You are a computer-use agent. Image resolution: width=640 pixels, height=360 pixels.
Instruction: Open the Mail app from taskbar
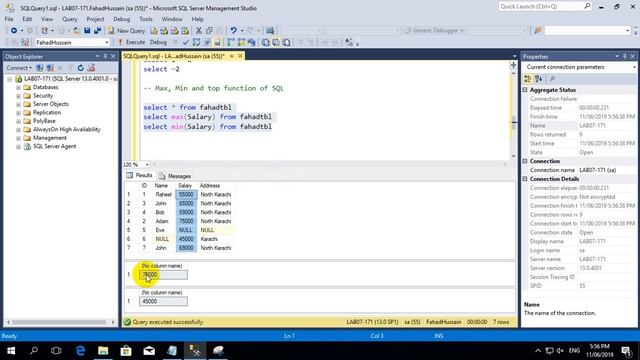(149, 351)
